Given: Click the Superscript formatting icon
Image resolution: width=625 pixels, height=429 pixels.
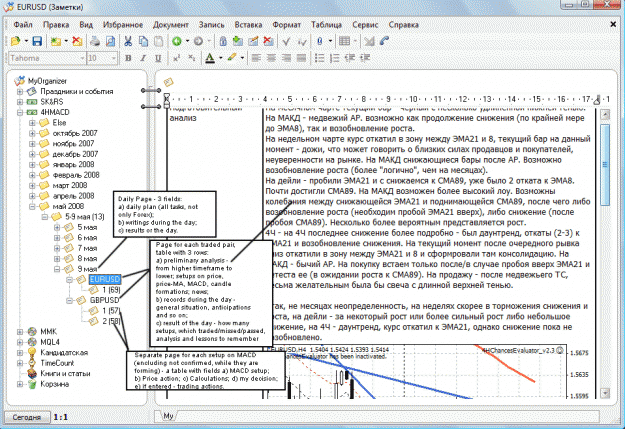Looking at the screenshot, I should pyautogui.click(x=177, y=58).
